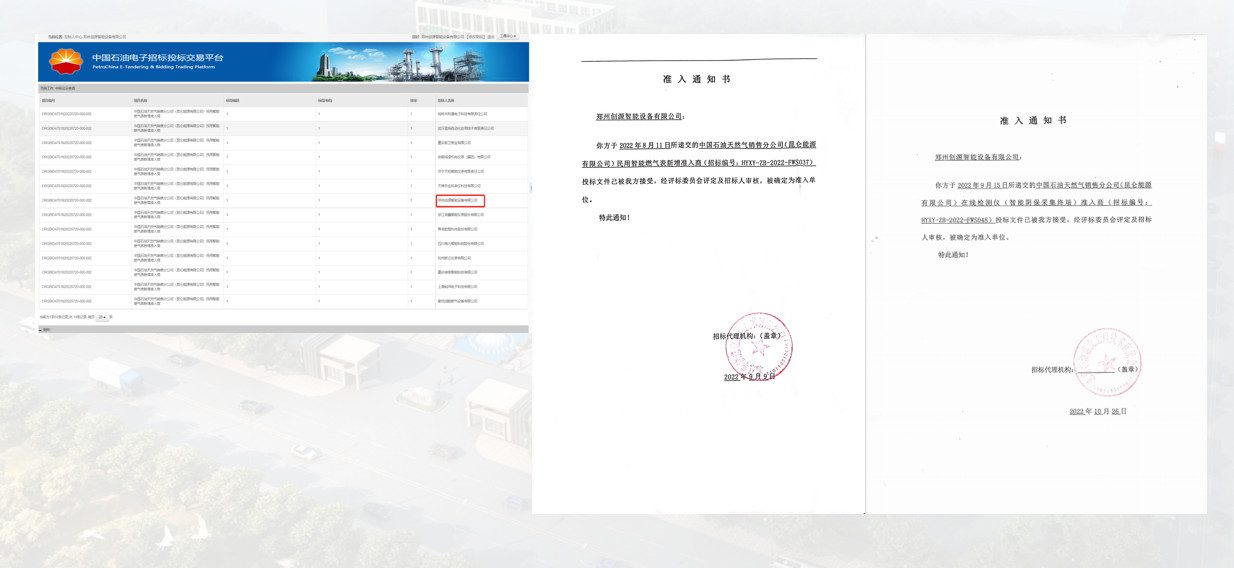1234x568 pixels.
Task: Click the 准入通知书 title of the right letter
Action: click(1034, 120)
